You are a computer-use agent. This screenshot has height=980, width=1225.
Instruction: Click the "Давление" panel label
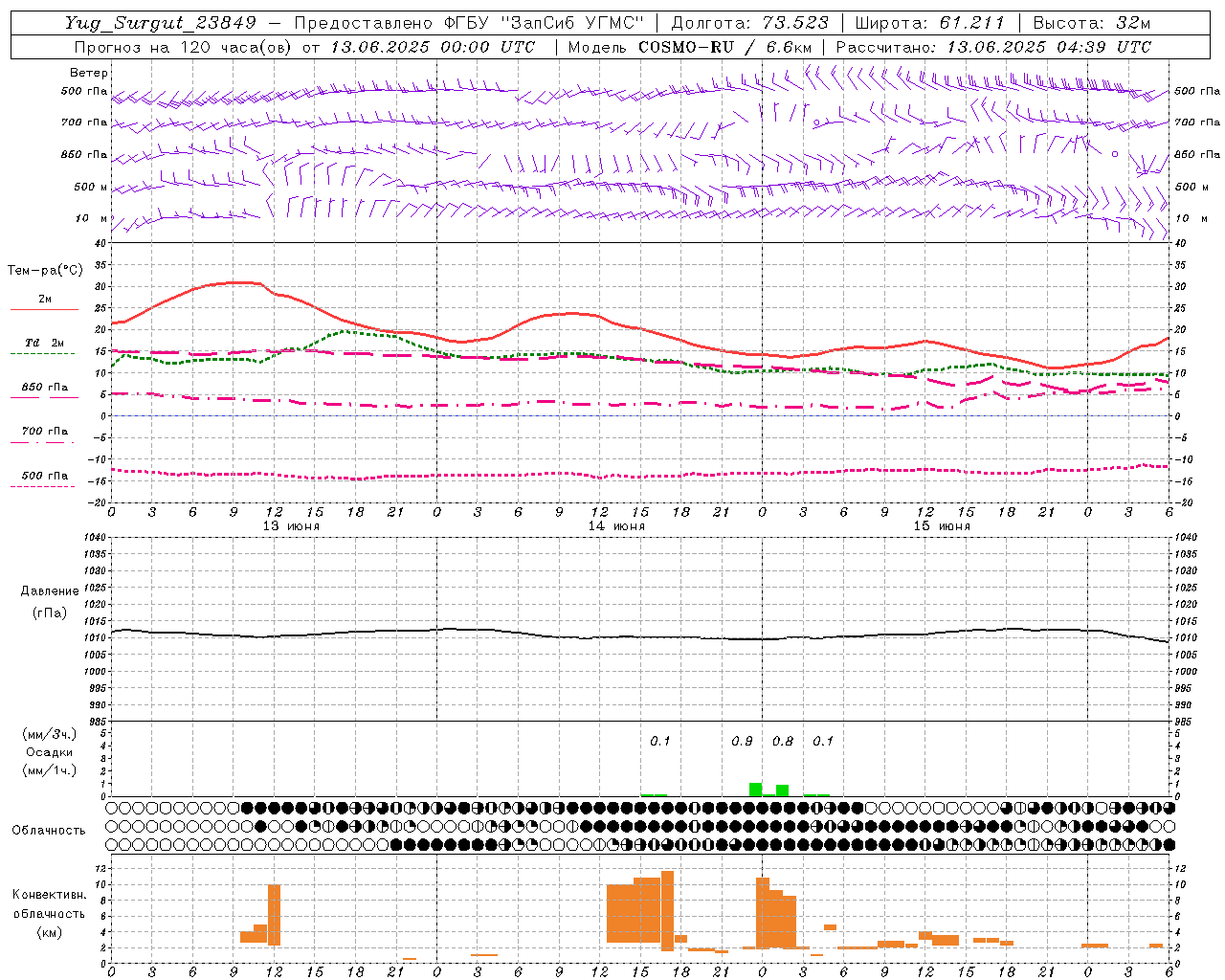[50, 591]
